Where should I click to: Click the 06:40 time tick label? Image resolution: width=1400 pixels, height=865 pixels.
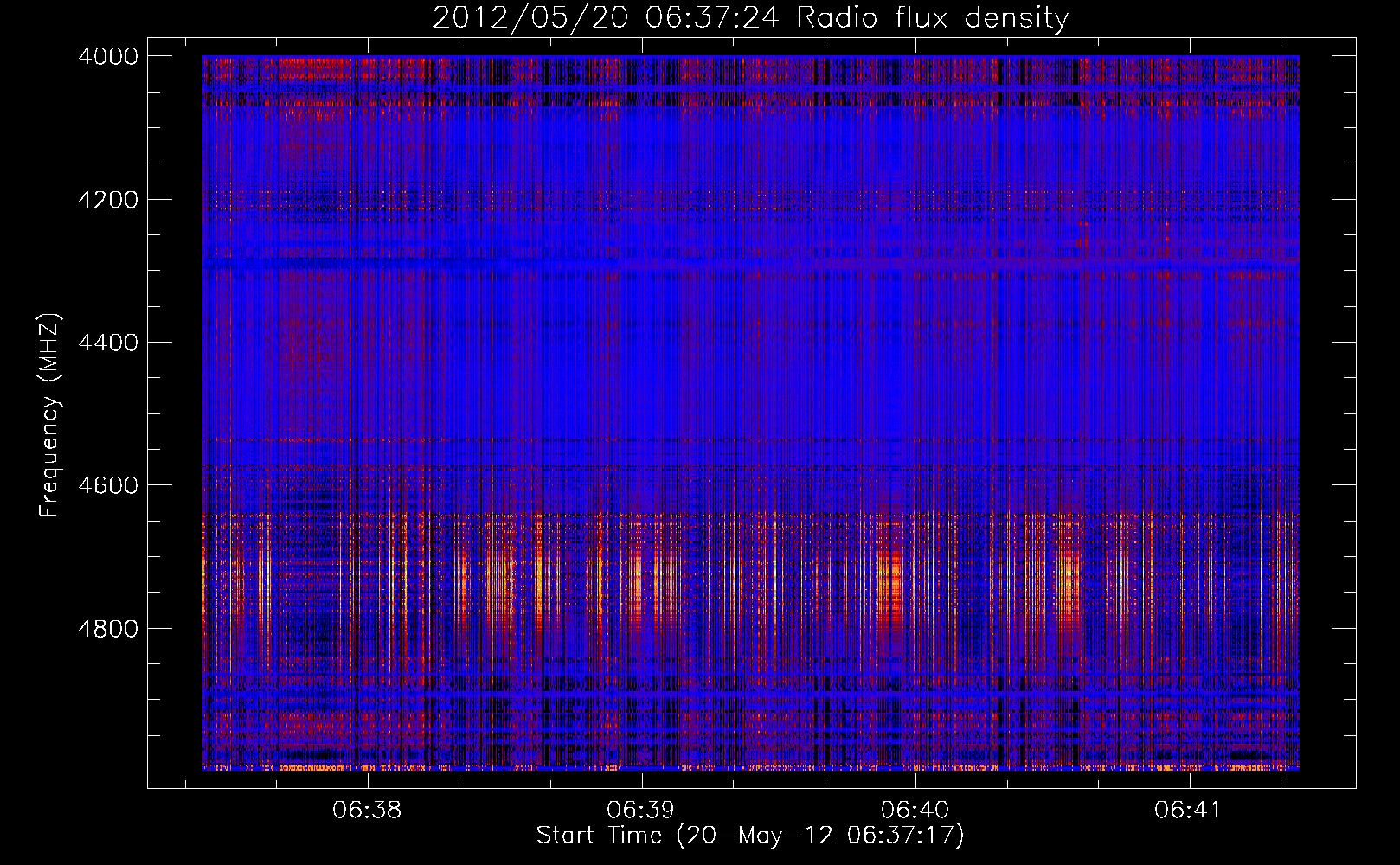click(915, 811)
